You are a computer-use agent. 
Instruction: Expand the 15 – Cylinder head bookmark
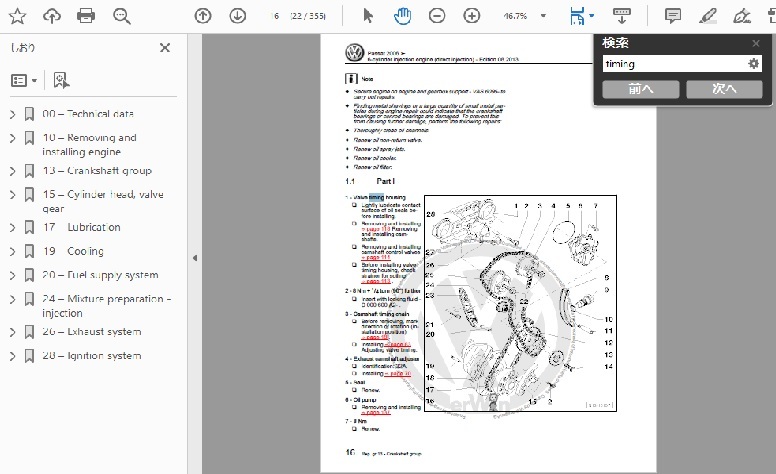click(x=12, y=195)
